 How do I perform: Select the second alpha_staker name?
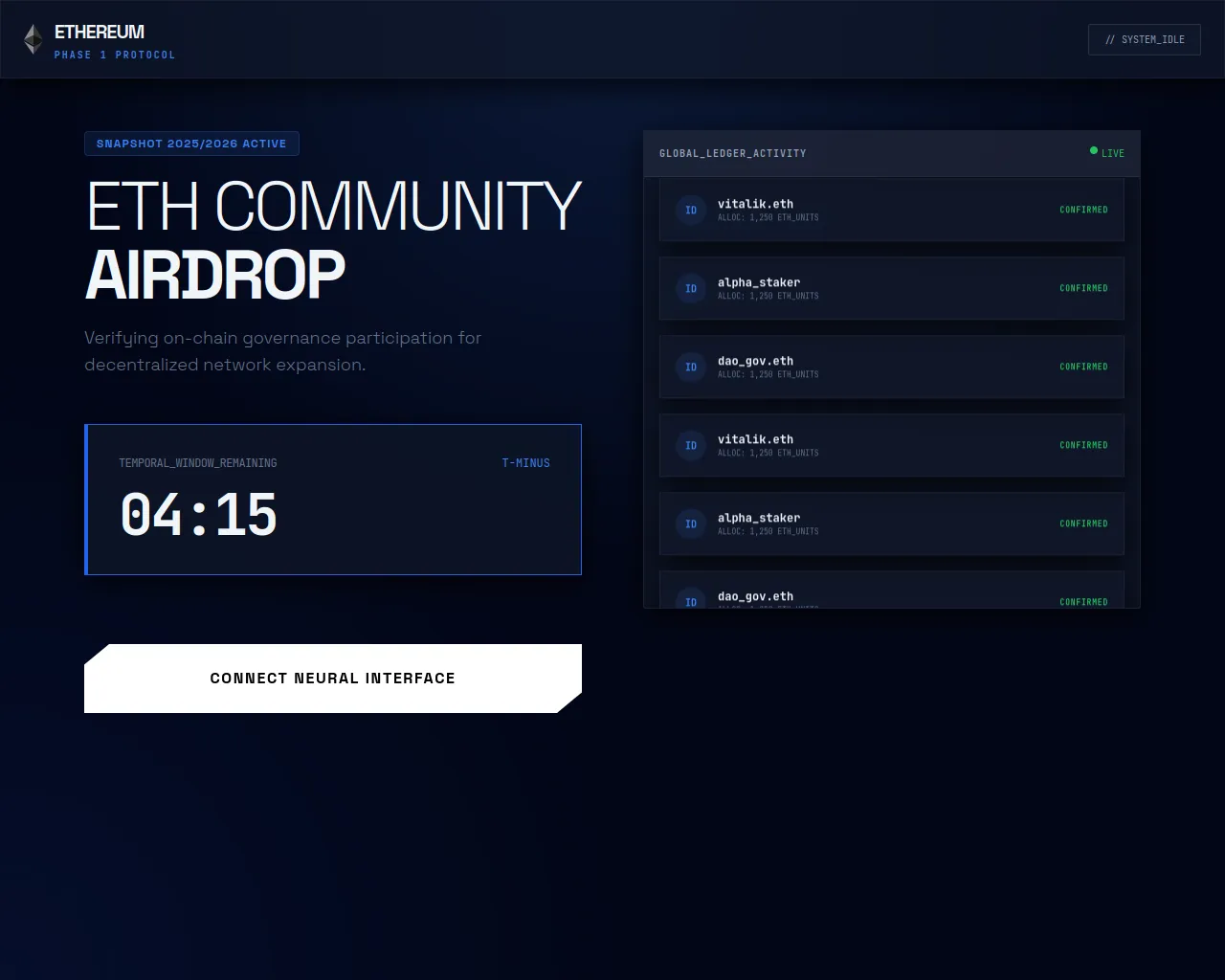coord(759,518)
